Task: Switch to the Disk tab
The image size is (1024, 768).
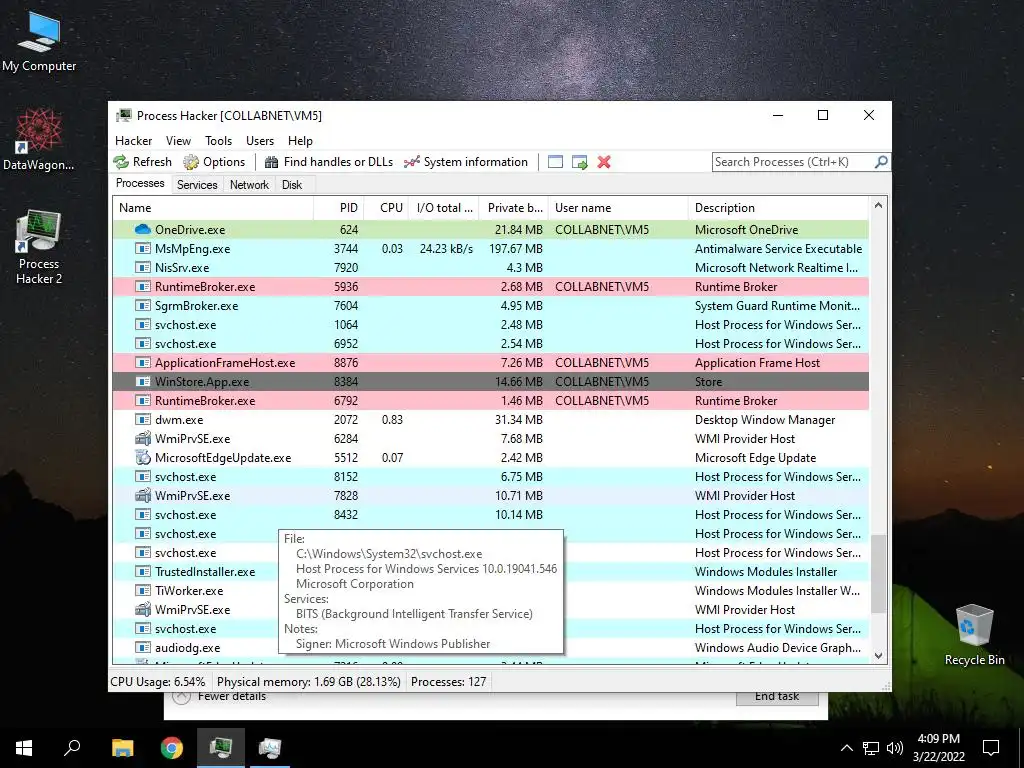Action: (292, 185)
